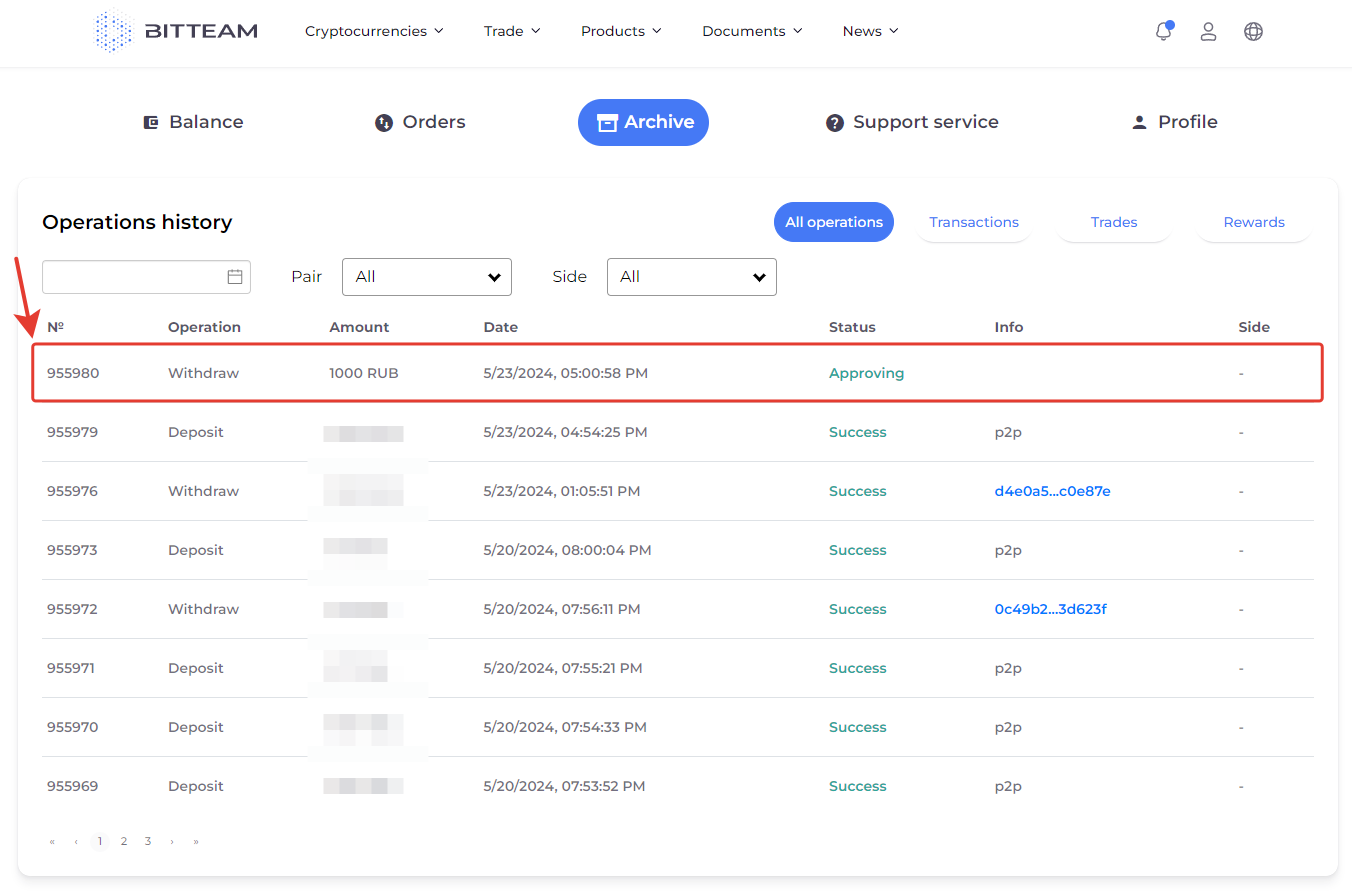Click the Info column header
Image resolution: width=1352 pixels, height=892 pixels.
coord(1009,327)
